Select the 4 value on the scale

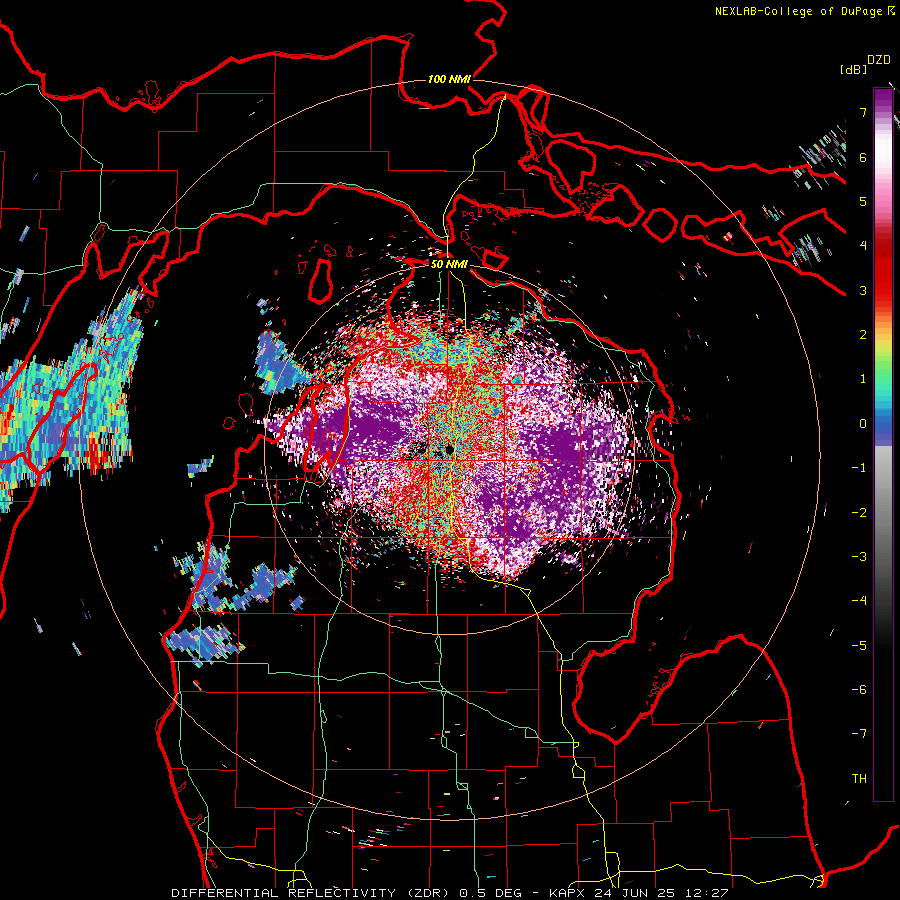[x=863, y=246]
